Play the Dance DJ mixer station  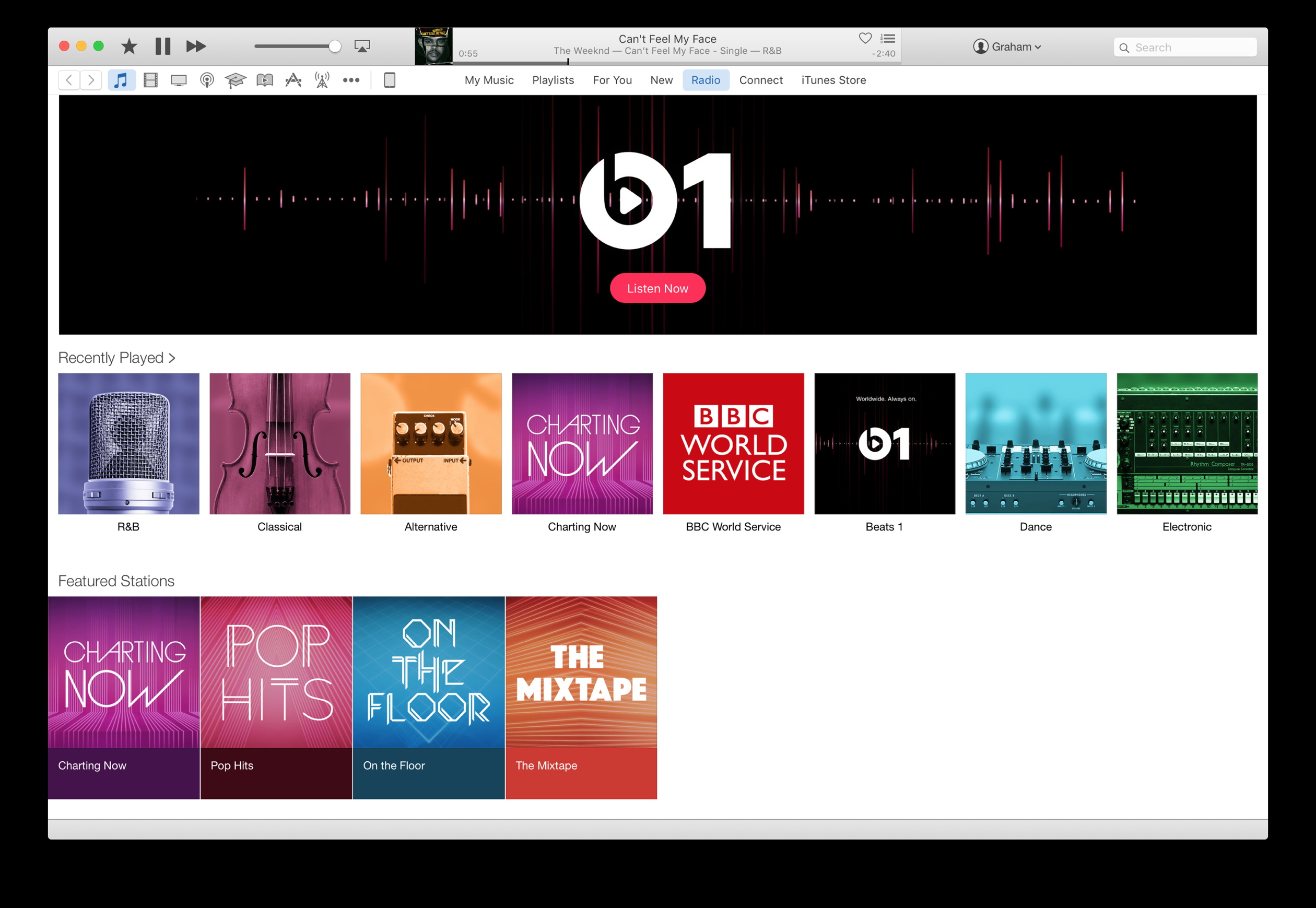click(1036, 444)
